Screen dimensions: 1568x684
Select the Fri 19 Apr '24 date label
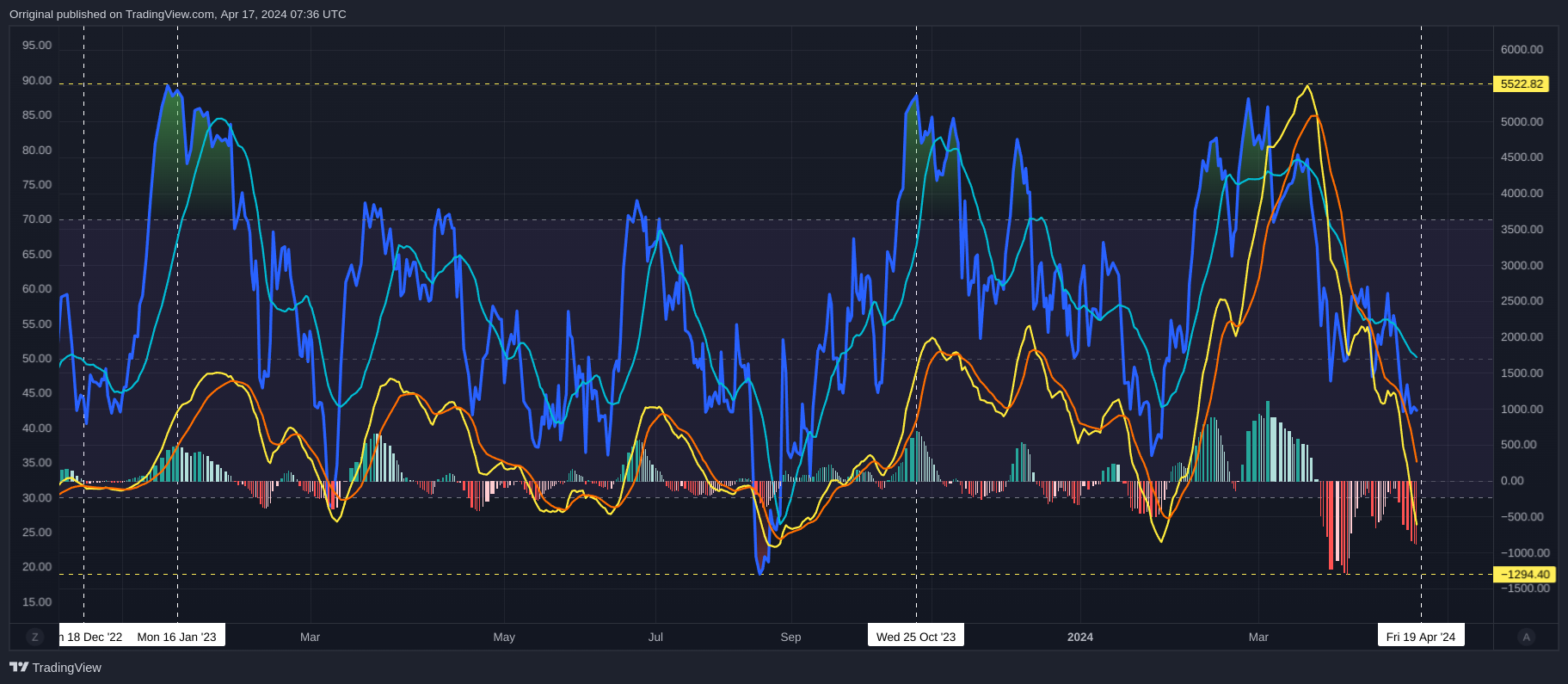(x=1421, y=637)
